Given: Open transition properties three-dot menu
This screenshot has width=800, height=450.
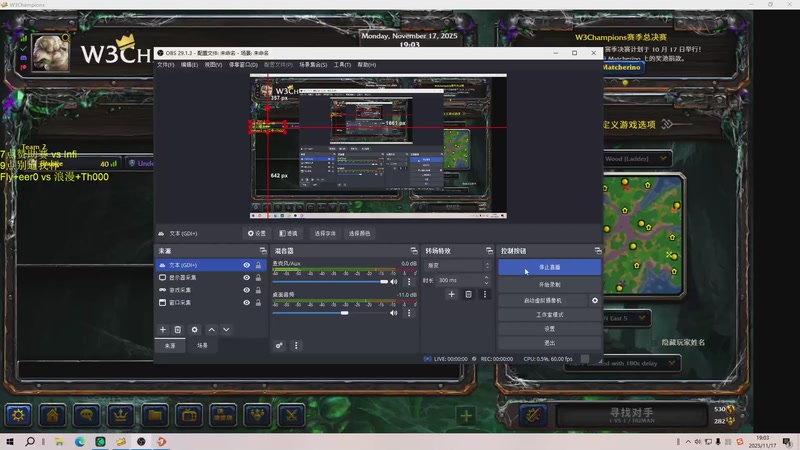Looking at the screenshot, I should tap(485, 294).
